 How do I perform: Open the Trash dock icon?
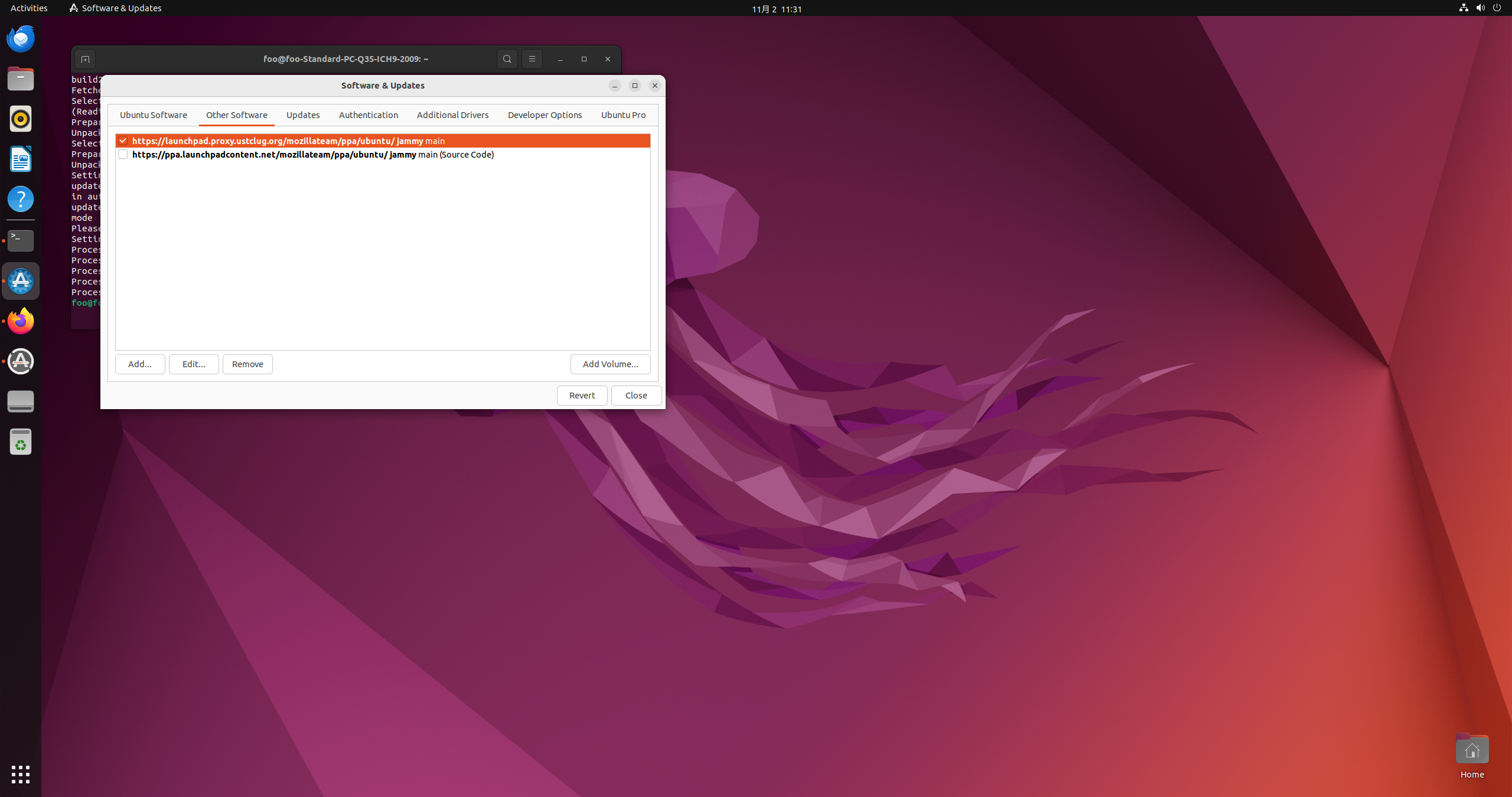[x=21, y=442]
